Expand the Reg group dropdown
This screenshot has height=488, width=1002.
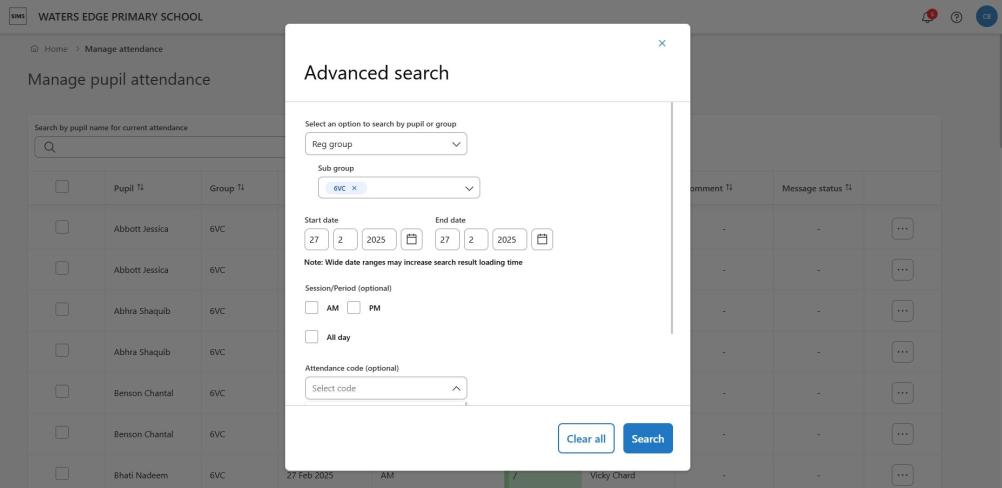tap(385, 144)
